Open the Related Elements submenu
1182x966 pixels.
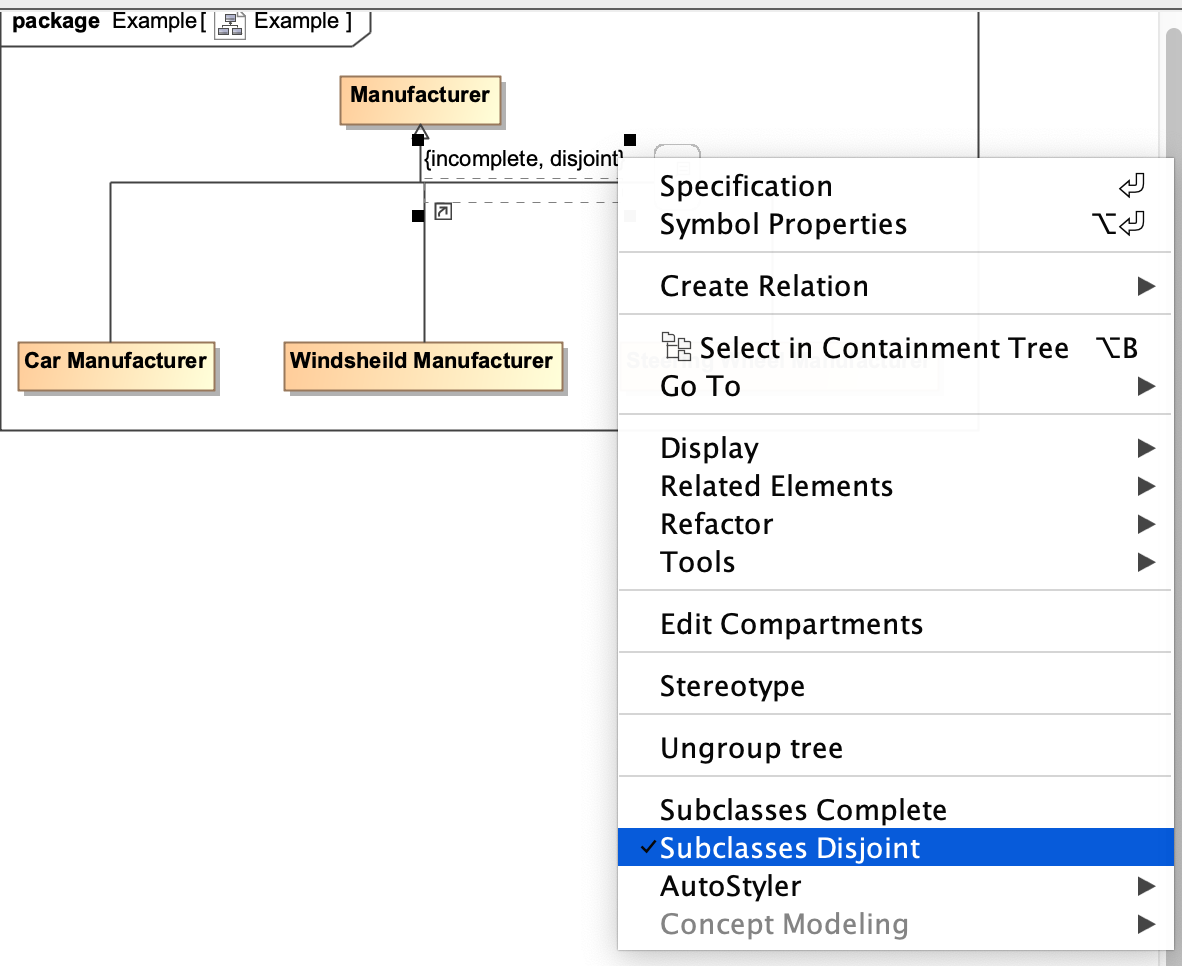776,486
